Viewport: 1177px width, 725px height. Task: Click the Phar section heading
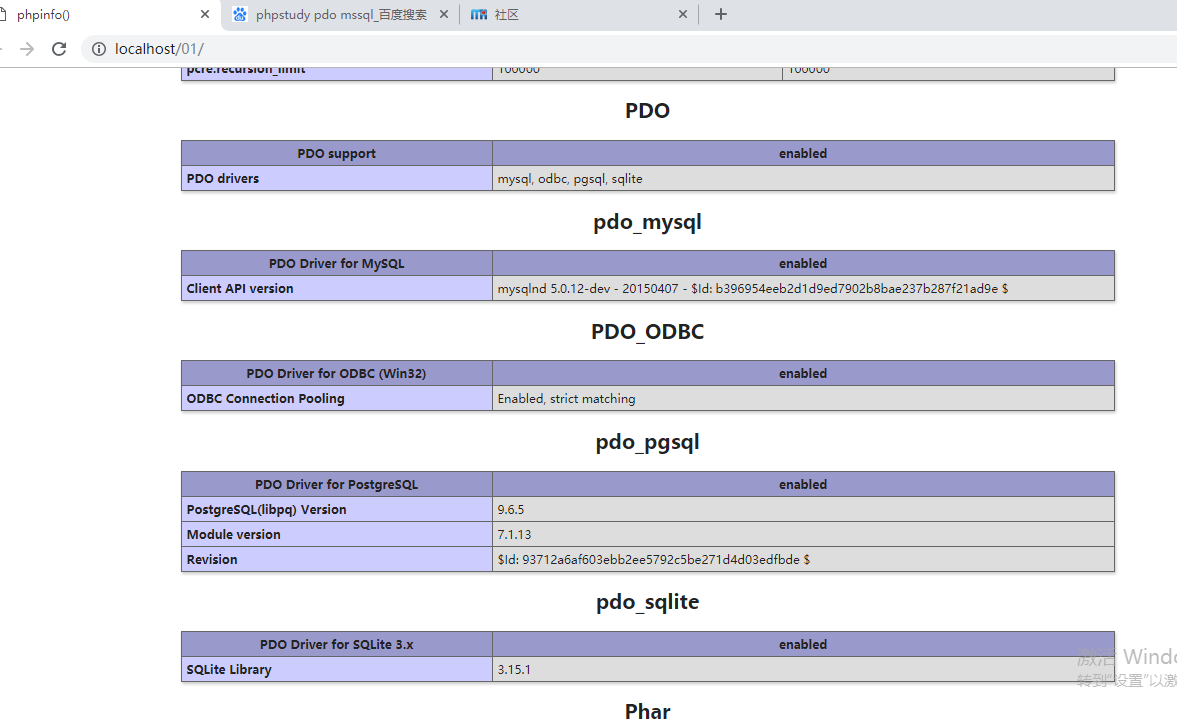[647, 711]
